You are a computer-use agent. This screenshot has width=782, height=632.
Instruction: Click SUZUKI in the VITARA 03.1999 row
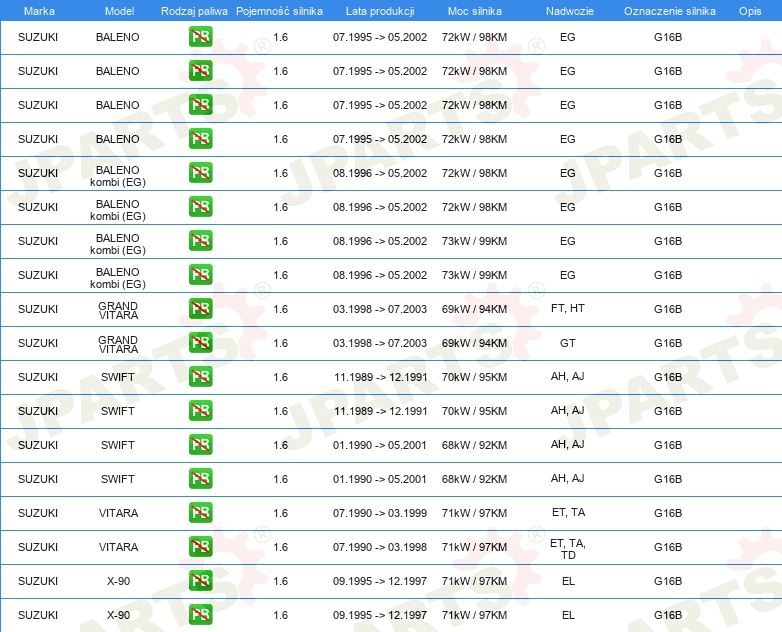coord(38,513)
